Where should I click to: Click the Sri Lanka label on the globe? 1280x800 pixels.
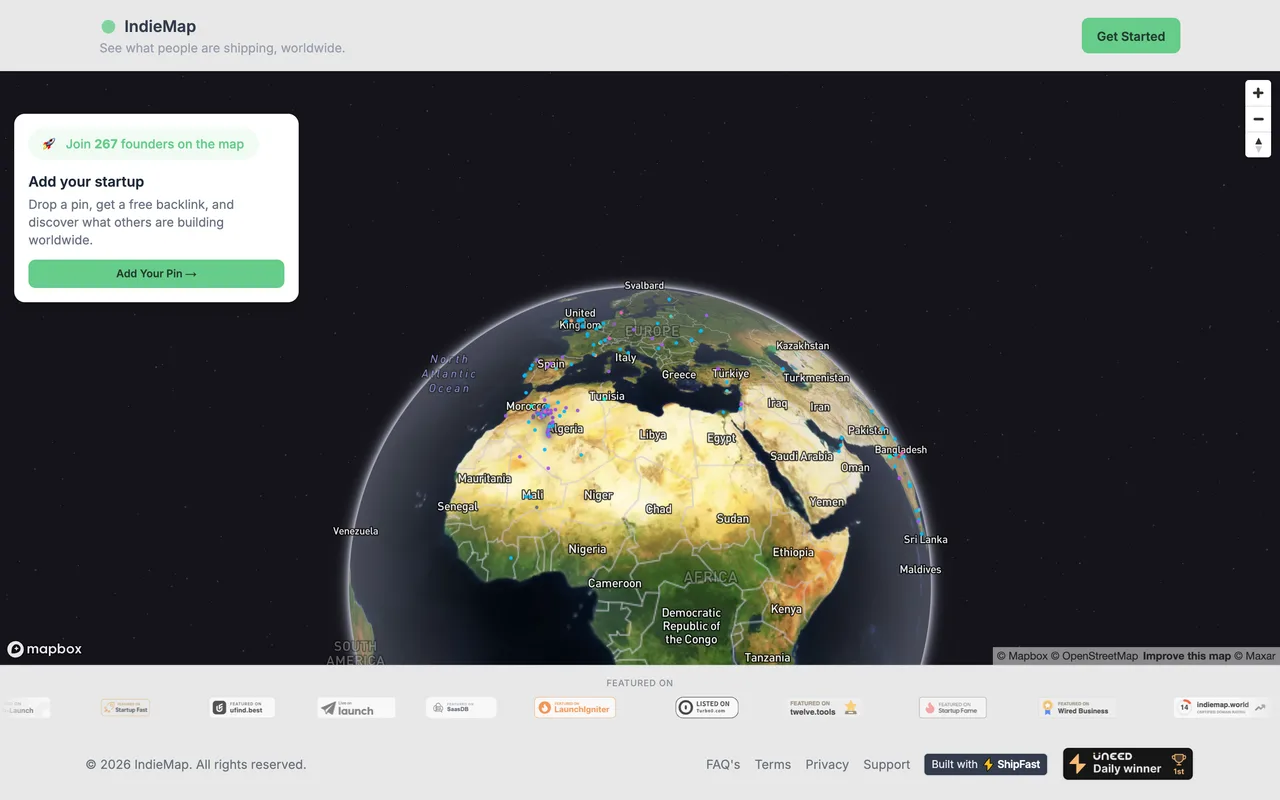pyautogui.click(x=926, y=540)
